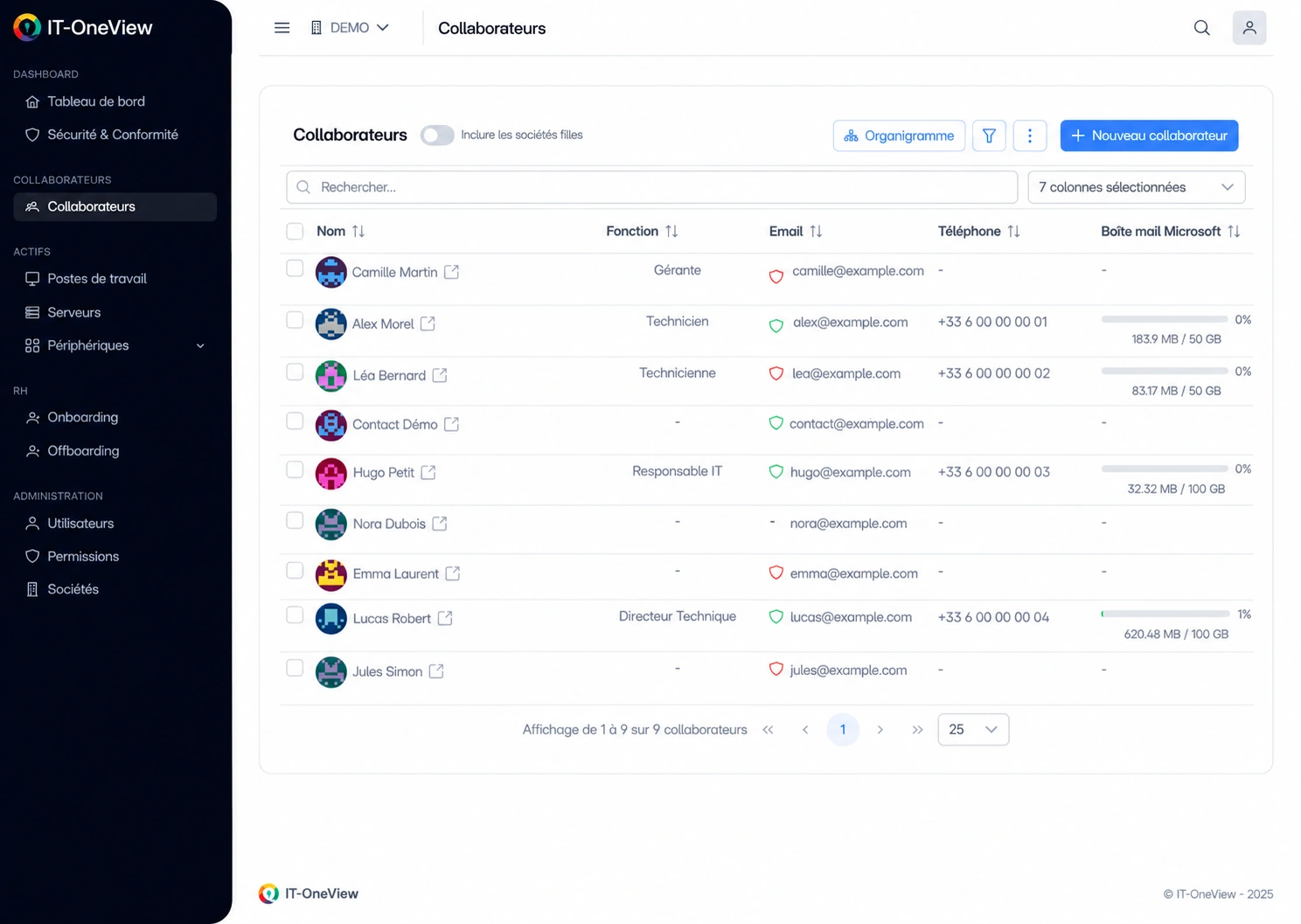This screenshot has width=1301, height=924.
Task: Open Offboarding page
Action: tap(115, 451)
